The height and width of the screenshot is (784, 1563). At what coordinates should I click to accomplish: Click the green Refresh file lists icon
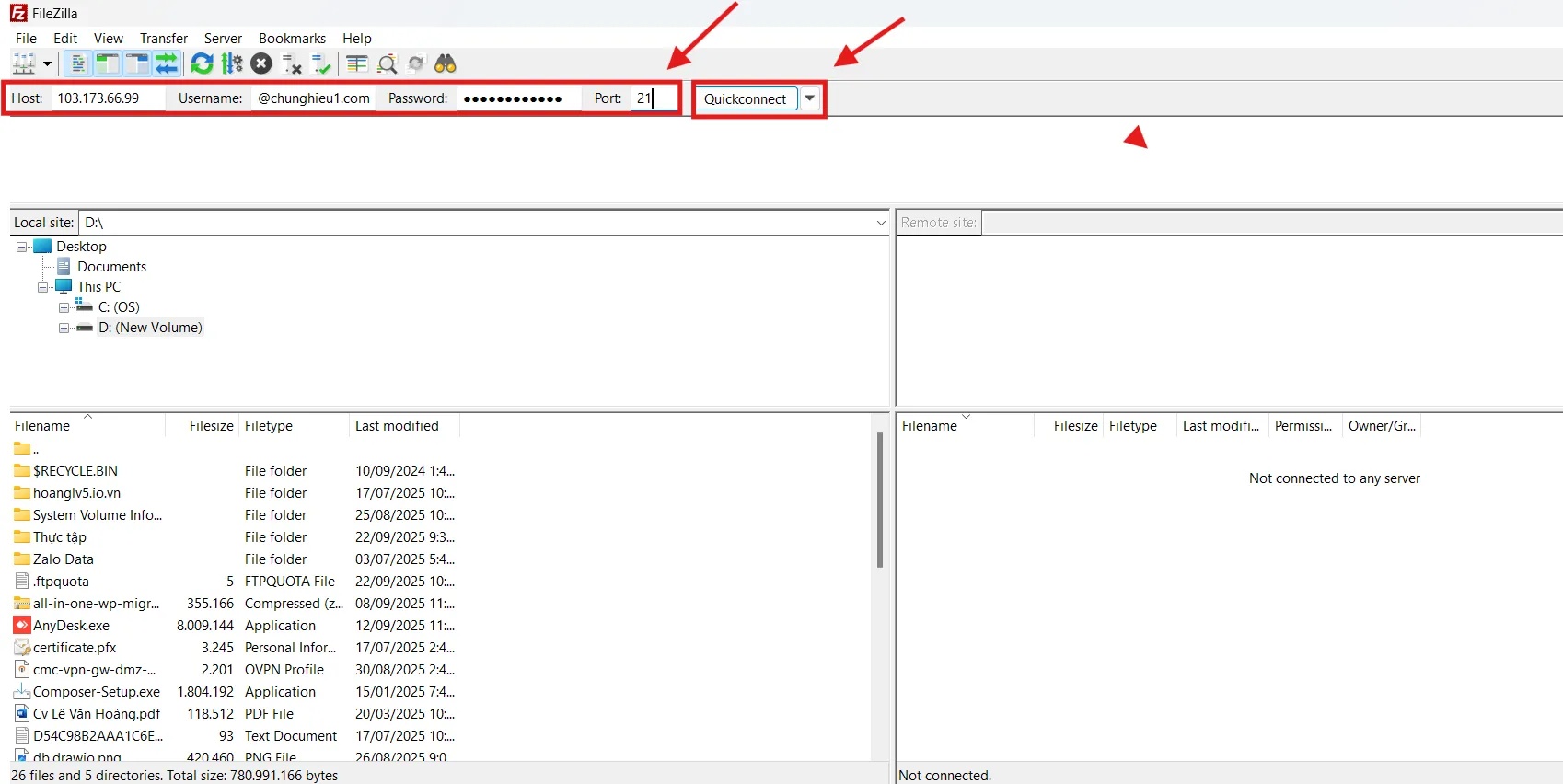[202, 63]
